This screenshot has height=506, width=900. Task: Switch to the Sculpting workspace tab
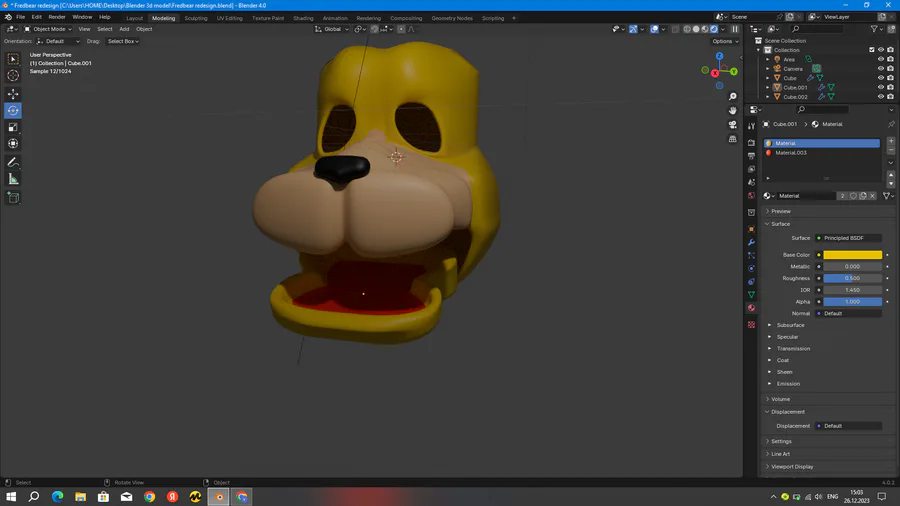coord(196,18)
